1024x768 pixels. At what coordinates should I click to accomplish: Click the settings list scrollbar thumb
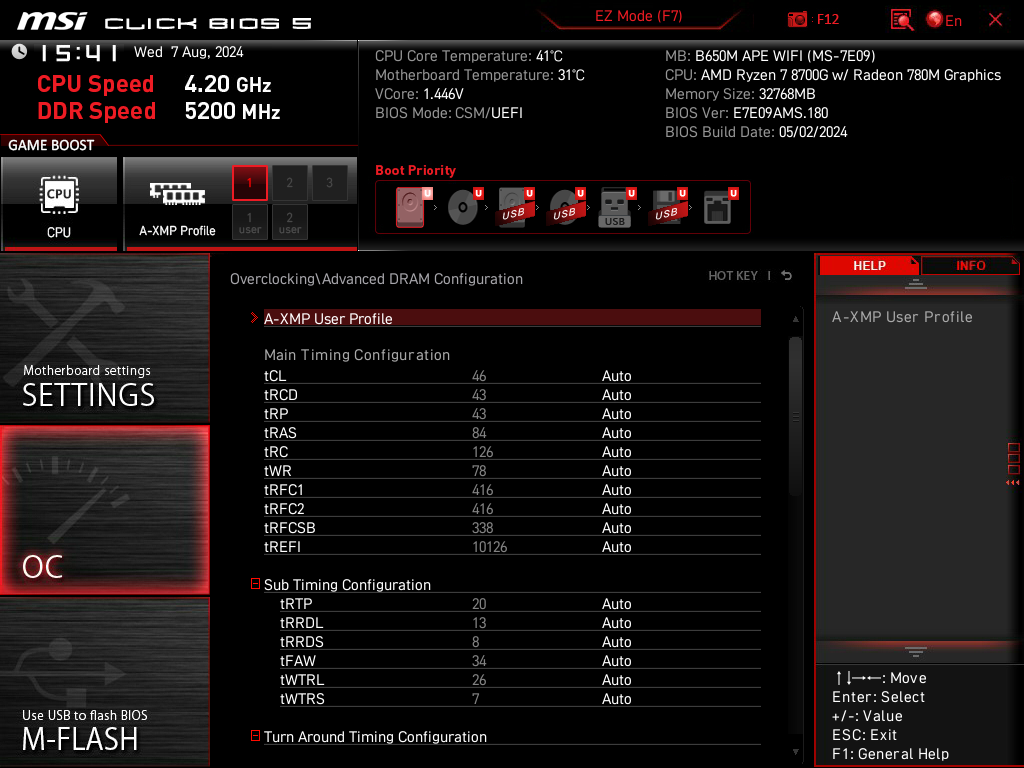[x=795, y=415]
